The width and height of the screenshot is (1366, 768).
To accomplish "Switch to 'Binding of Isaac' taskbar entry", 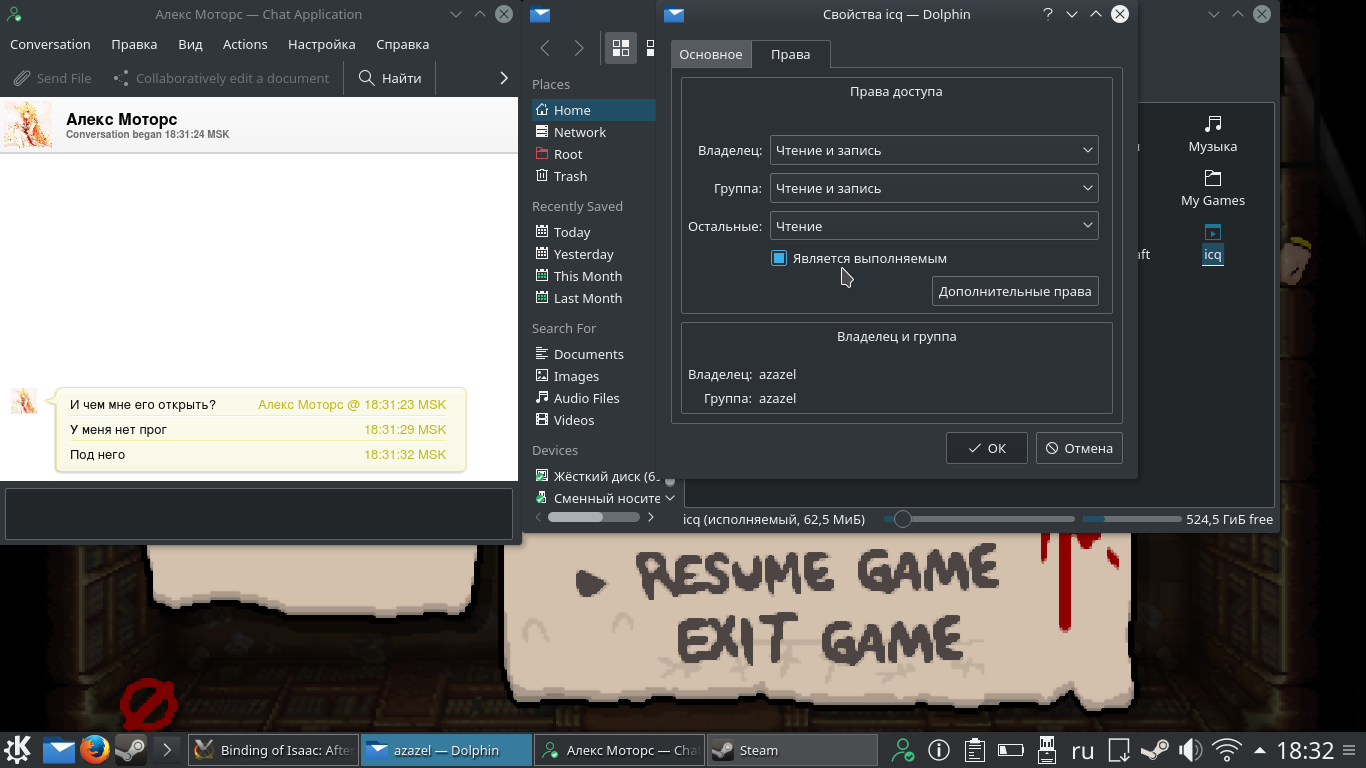I will [x=273, y=750].
